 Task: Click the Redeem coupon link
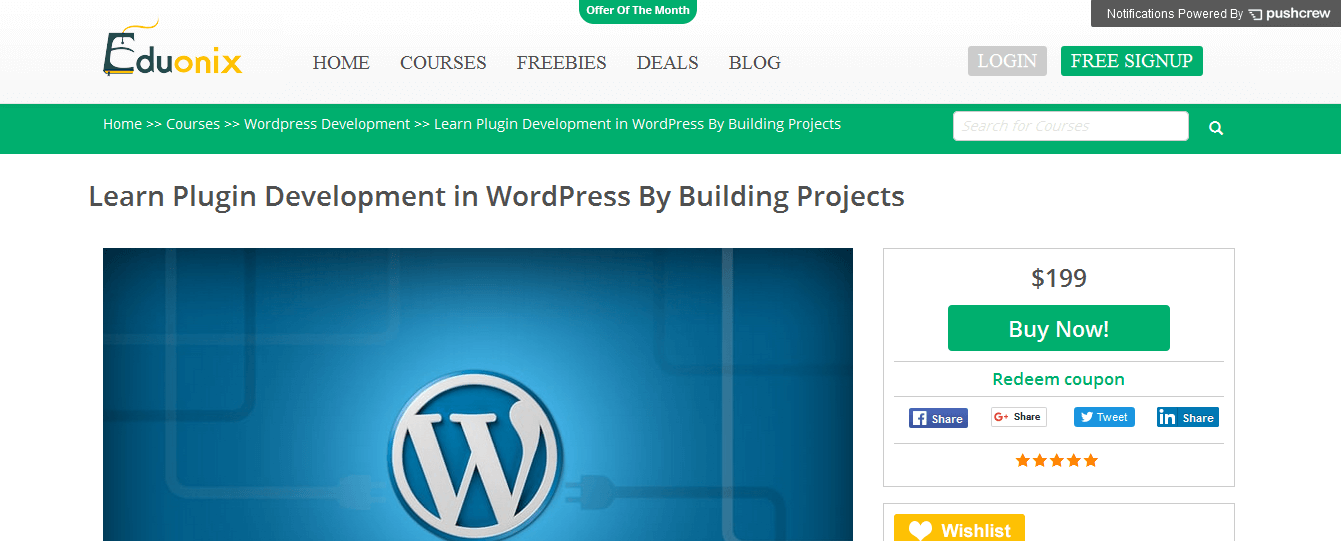[1058, 379]
